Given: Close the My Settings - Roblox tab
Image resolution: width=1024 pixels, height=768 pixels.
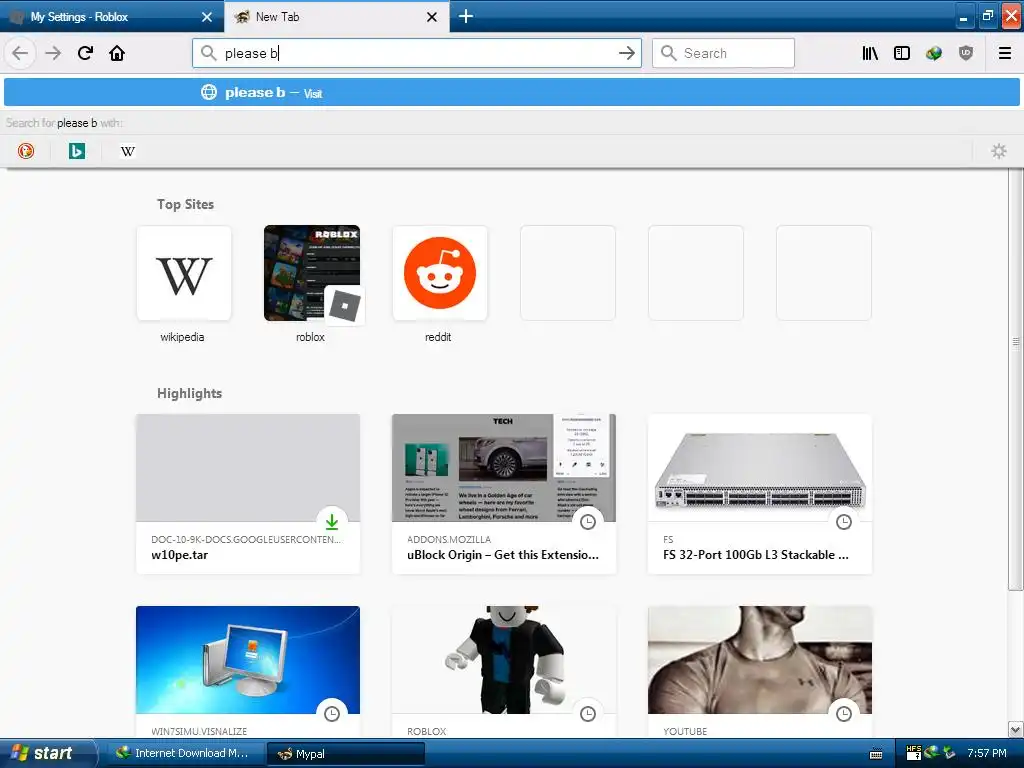Looking at the screenshot, I should tap(207, 17).
